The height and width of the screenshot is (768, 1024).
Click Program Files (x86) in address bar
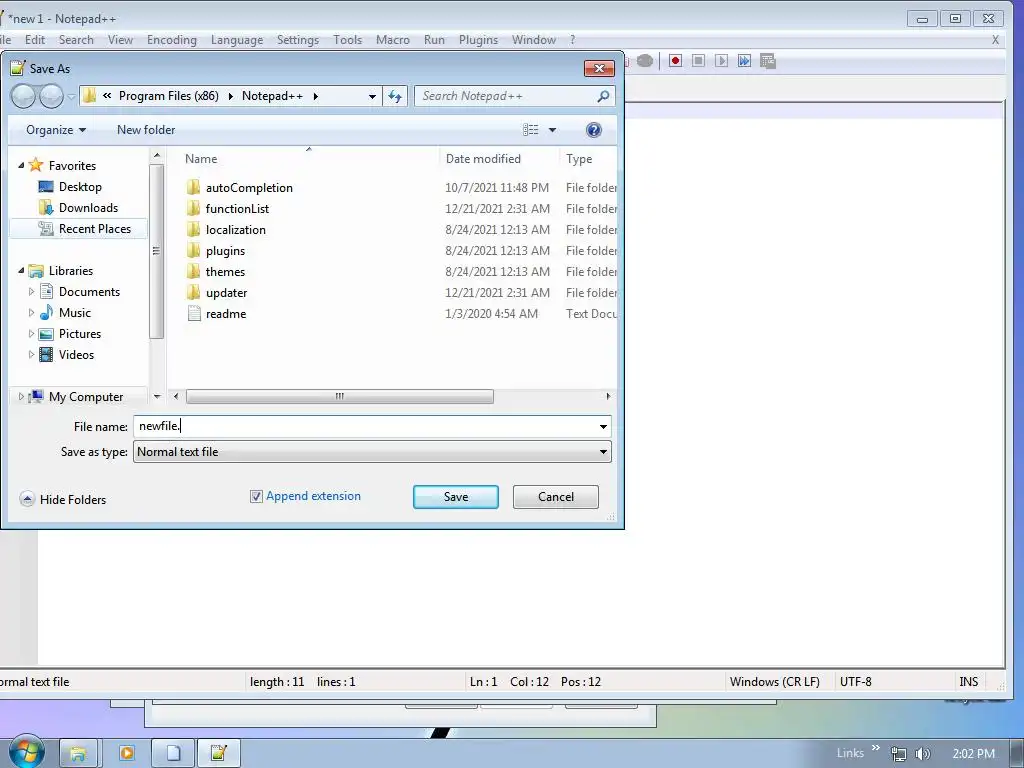pyautogui.click(x=168, y=96)
